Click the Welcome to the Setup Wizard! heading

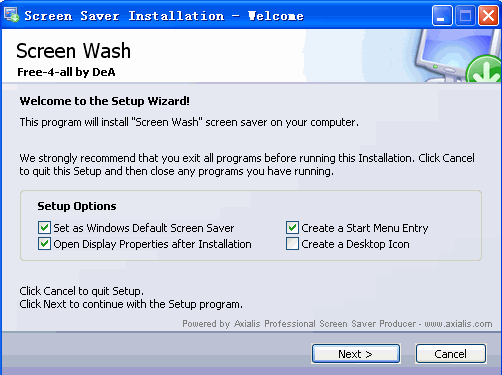click(105, 101)
